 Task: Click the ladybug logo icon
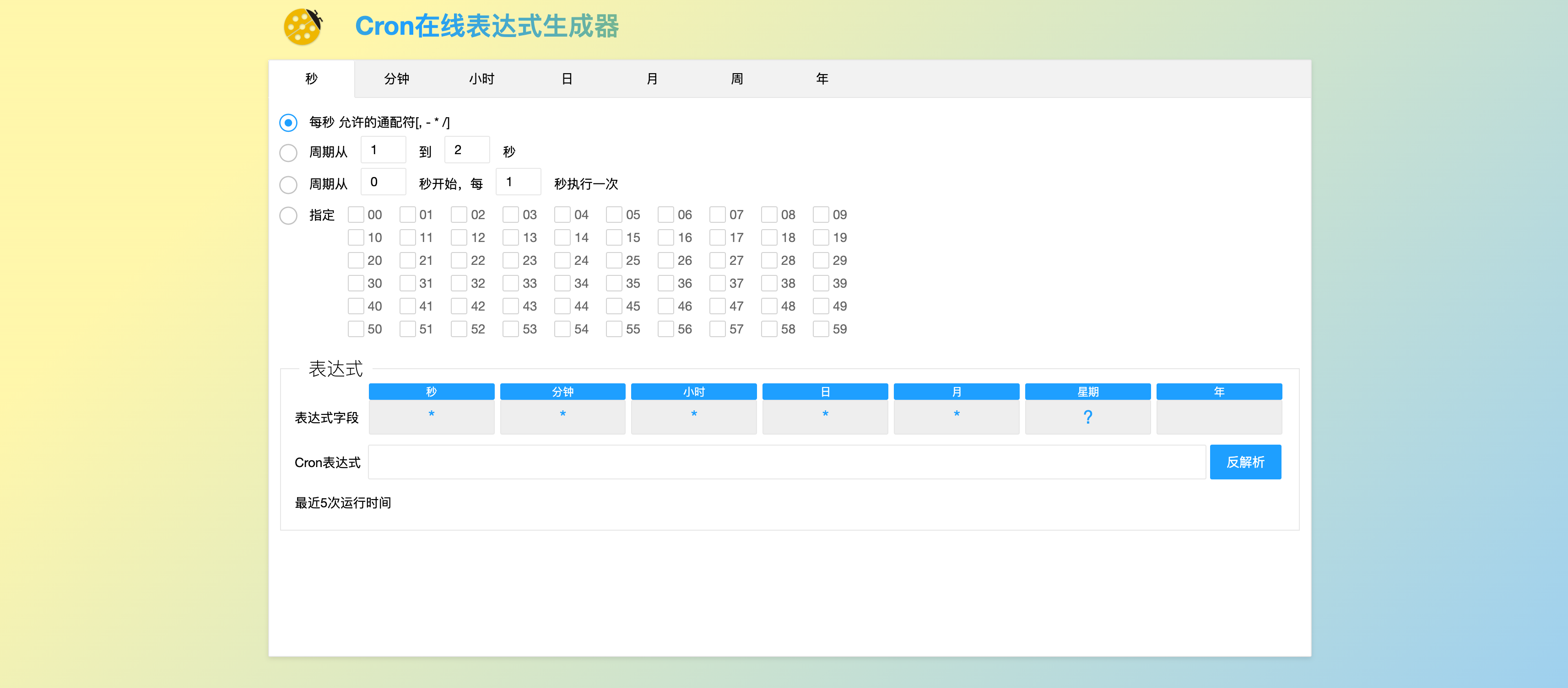point(303,27)
